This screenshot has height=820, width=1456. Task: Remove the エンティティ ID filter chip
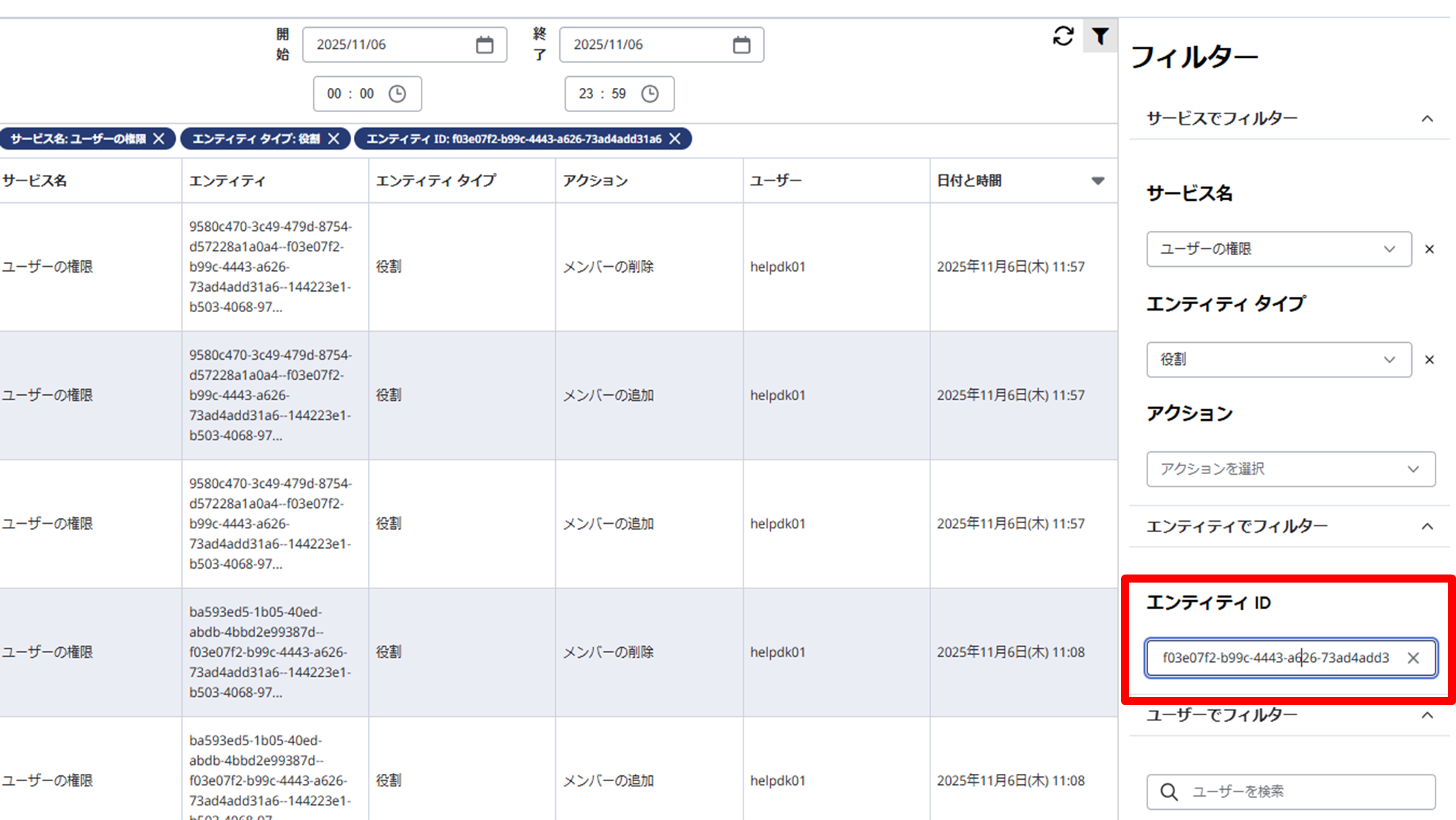pos(675,138)
